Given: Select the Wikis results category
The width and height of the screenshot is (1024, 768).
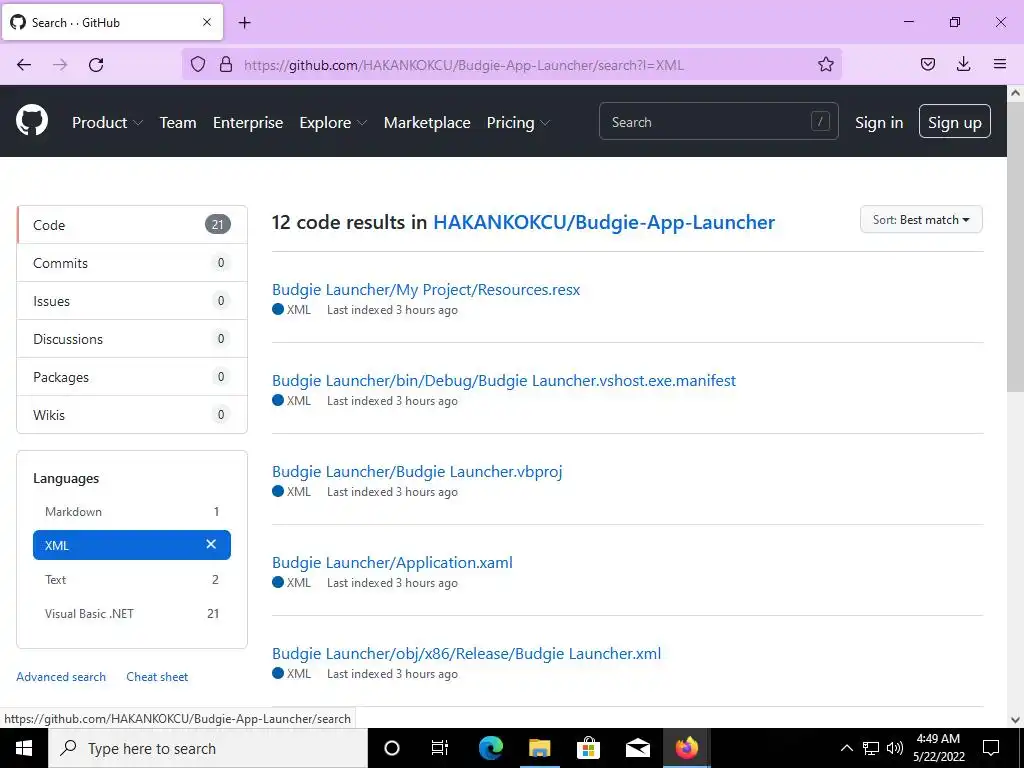Looking at the screenshot, I should [132, 414].
